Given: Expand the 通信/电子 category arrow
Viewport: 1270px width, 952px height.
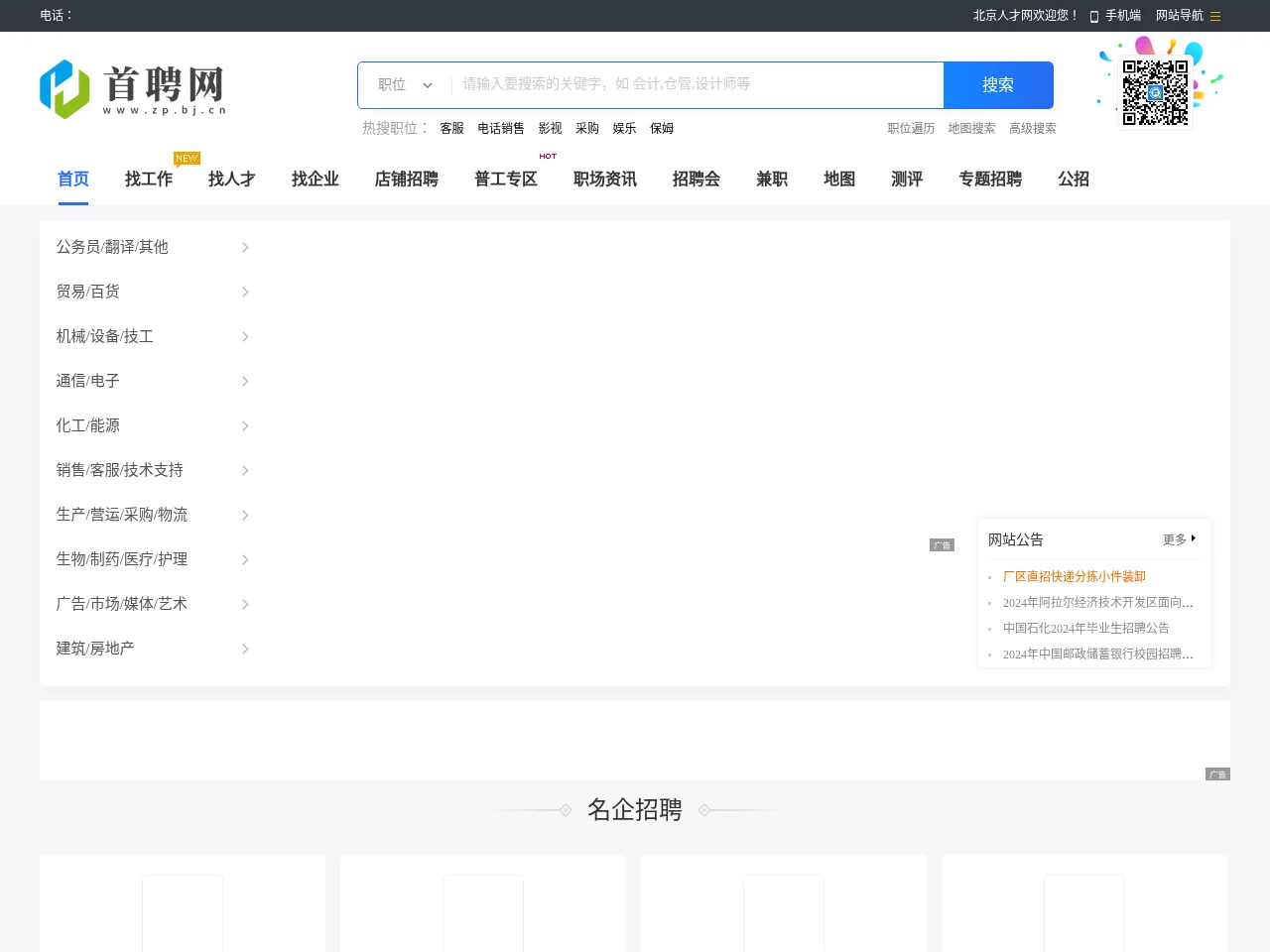Looking at the screenshot, I should click(245, 381).
